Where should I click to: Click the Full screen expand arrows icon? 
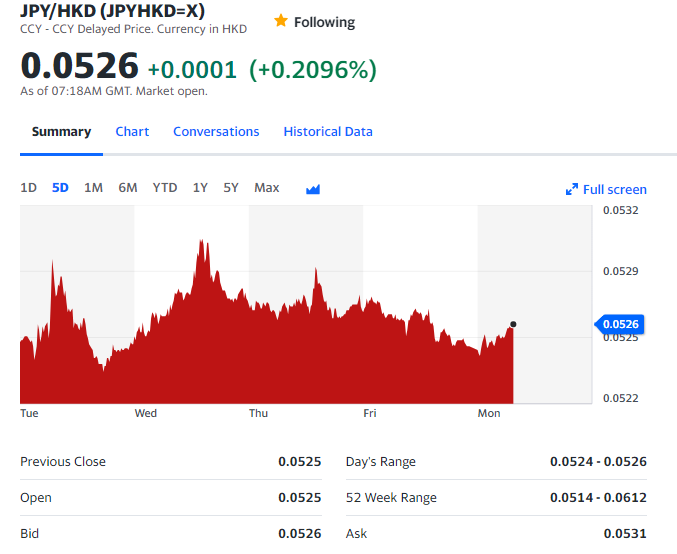[x=572, y=190]
